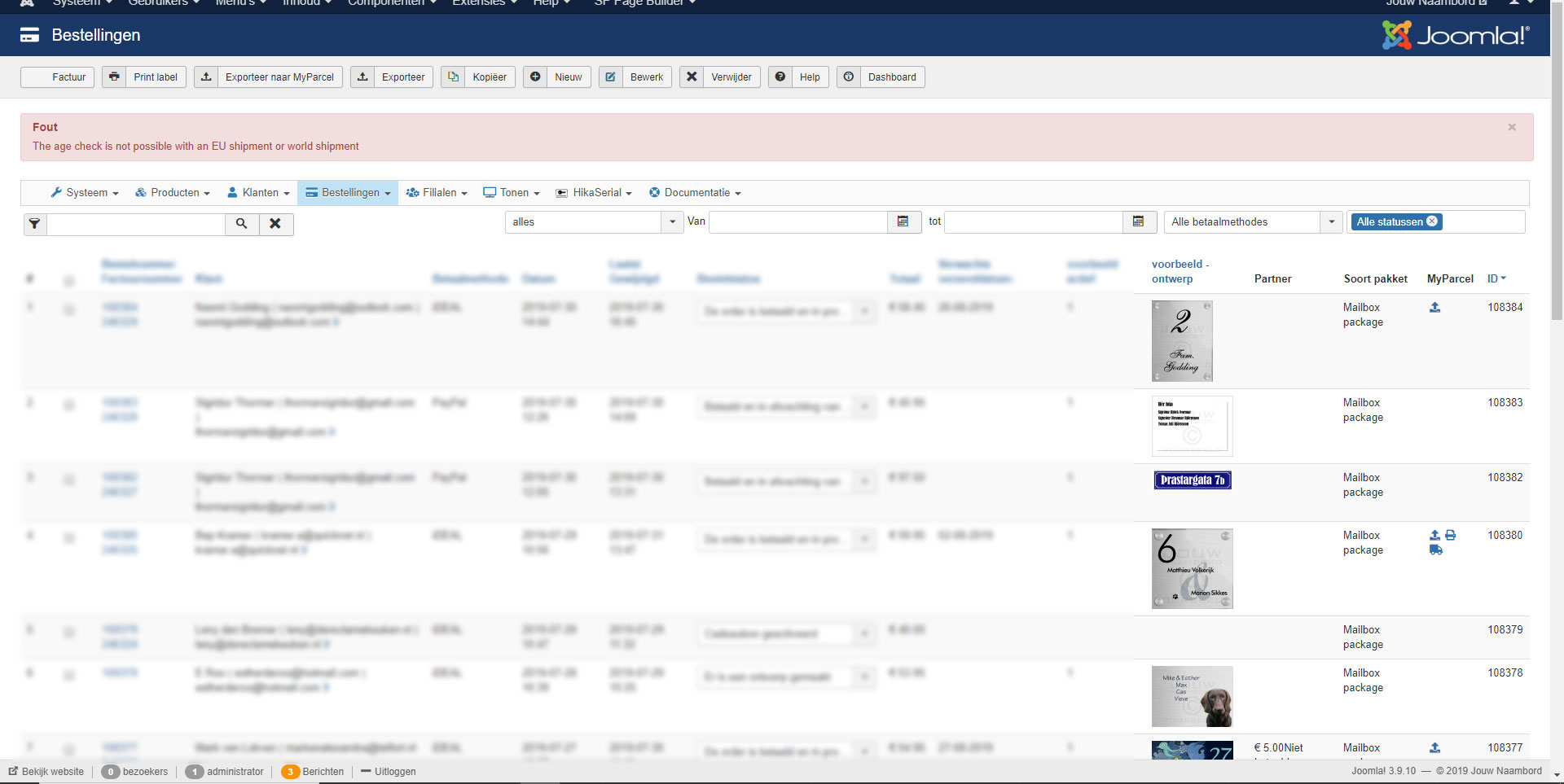Clear the search with the X icon
Image resolution: width=1564 pixels, height=784 pixels.
point(275,224)
